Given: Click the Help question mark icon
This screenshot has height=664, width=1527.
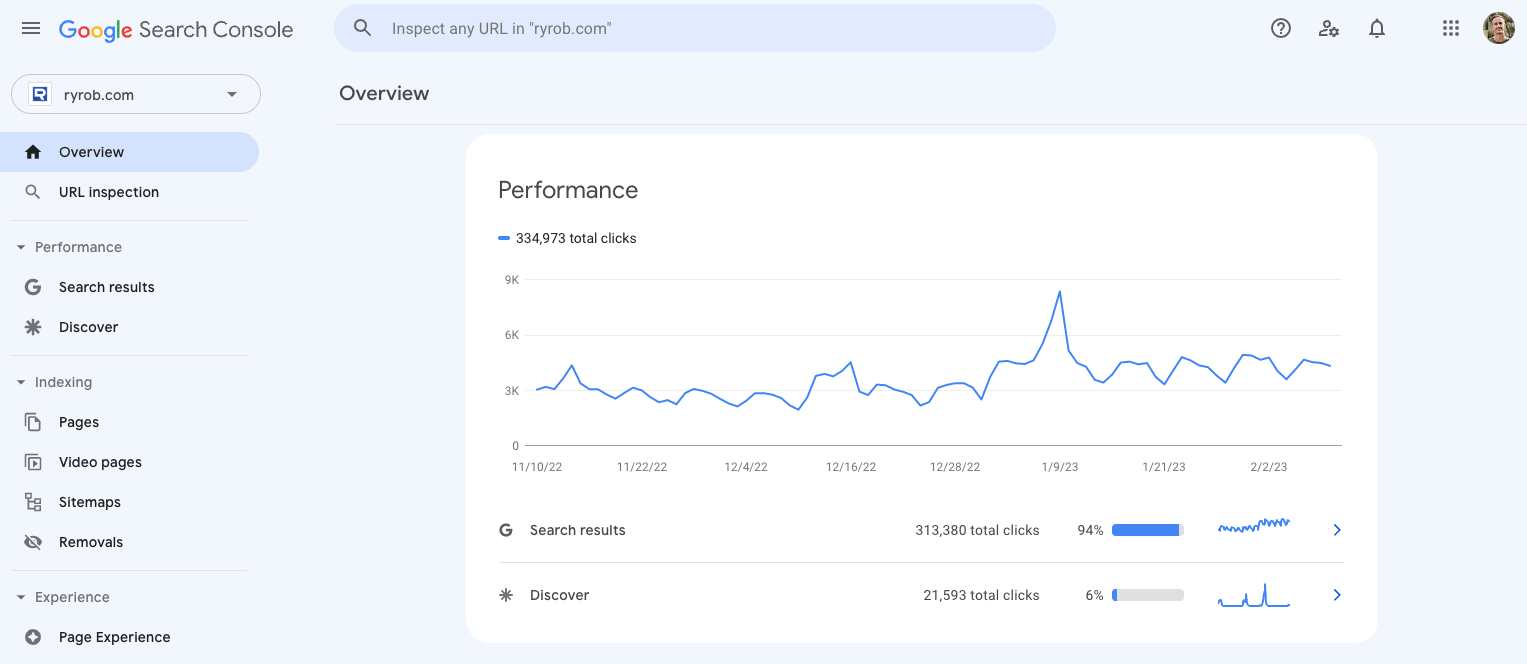Looking at the screenshot, I should (1281, 29).
